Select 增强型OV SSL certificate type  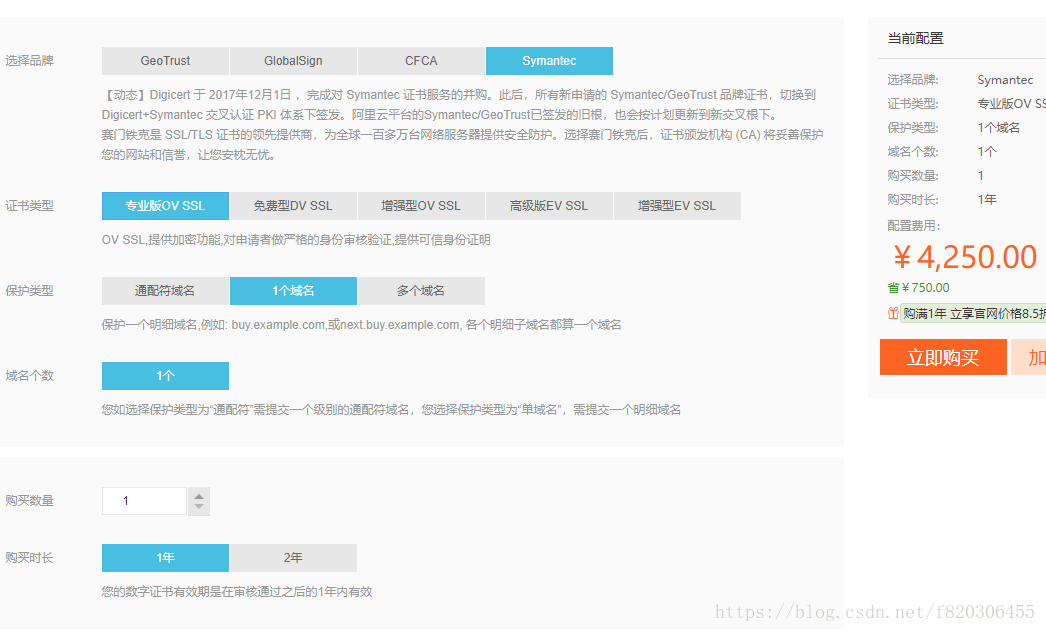[422, 206]
